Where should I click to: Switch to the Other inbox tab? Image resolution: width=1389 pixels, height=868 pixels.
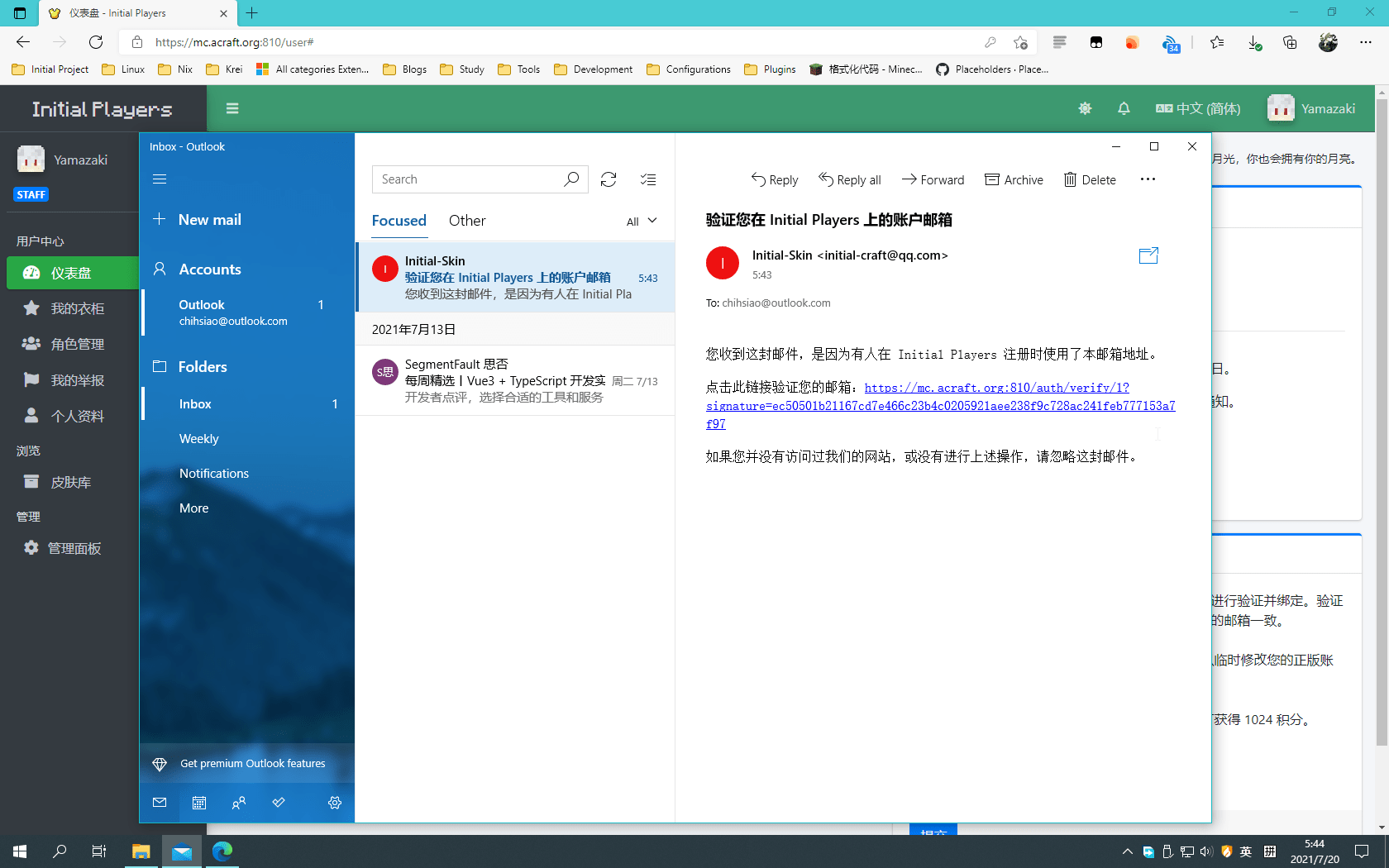pos(466,221)
